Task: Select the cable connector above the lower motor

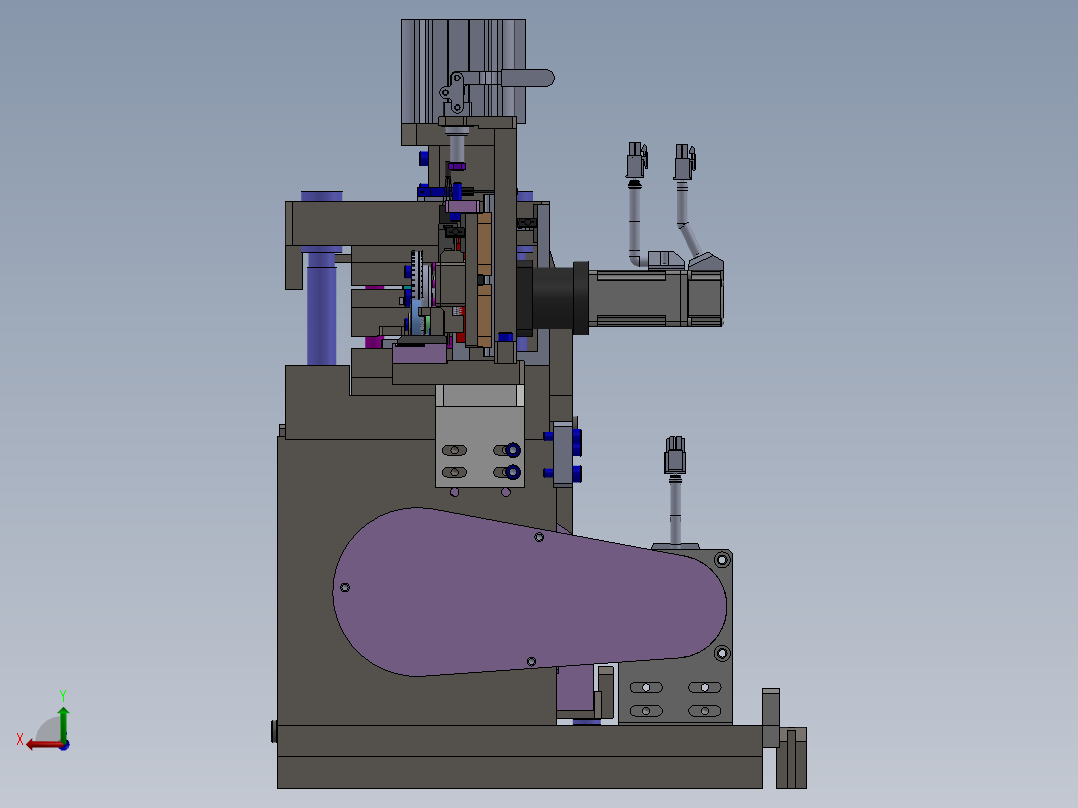Action: pyautogui.click(x=674, y=455)
